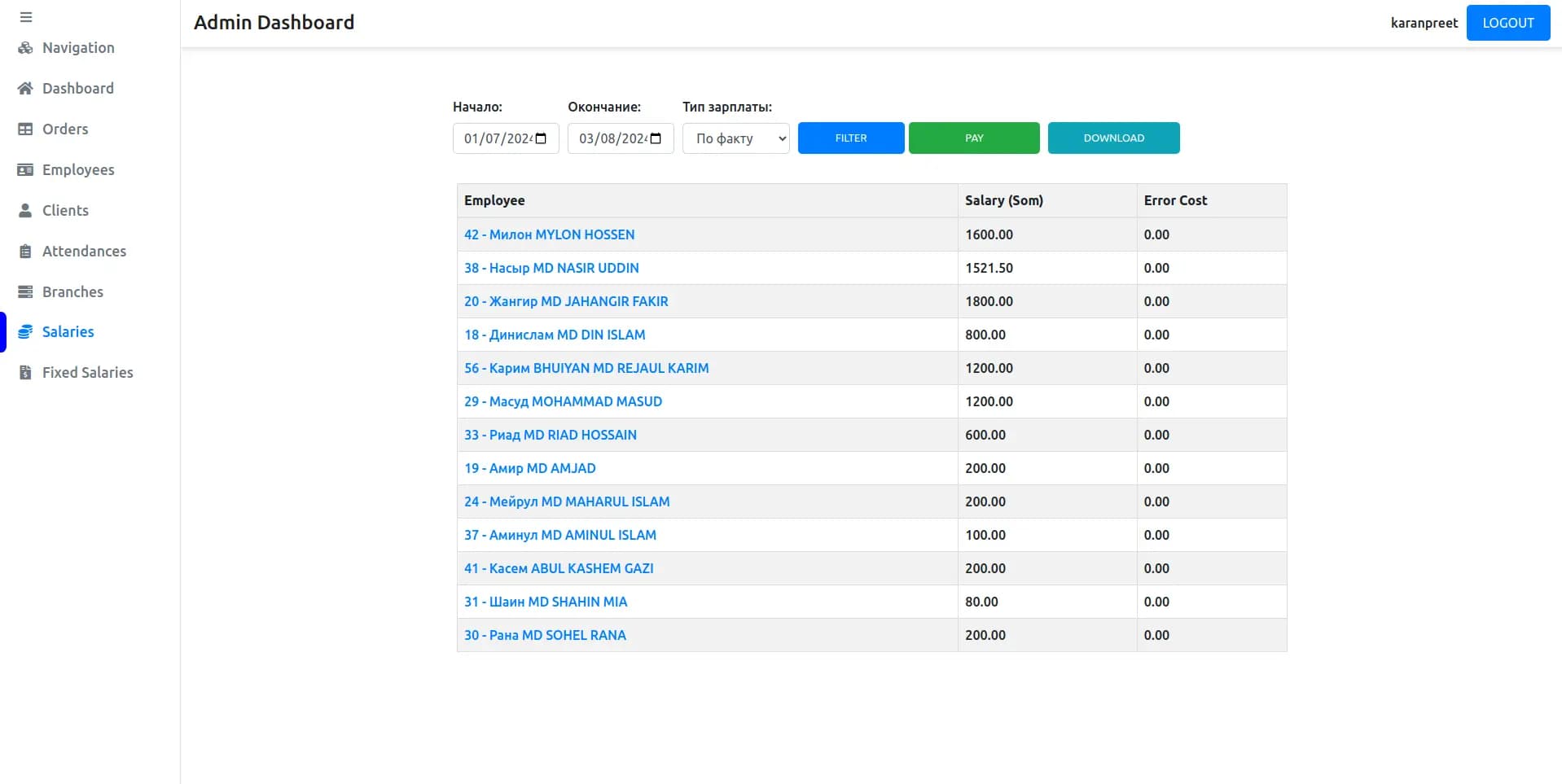Open employee 30 MD SOHEL RANA link
Image resolution: width=1562 pixels, height=784 pixels.
pos(545,635)
